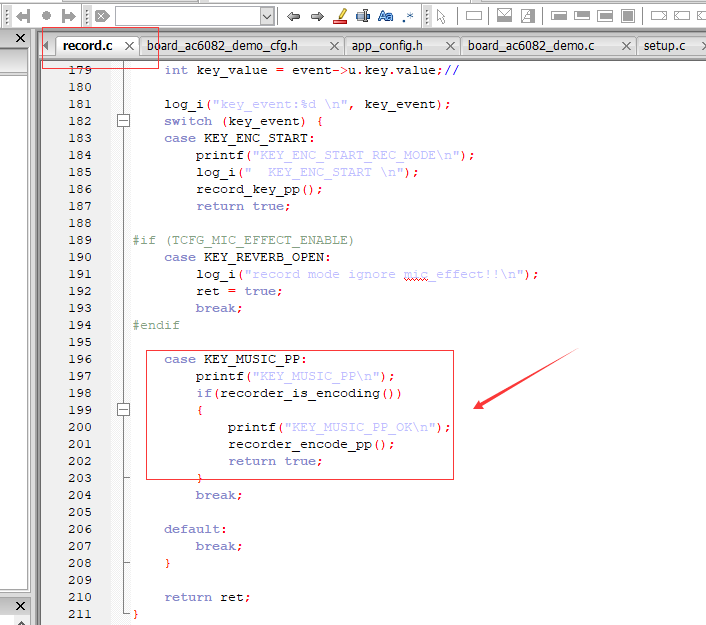706x625 pixels.
Task: Click the log_i "key_event:%d" line
Action: pos(307,104)
